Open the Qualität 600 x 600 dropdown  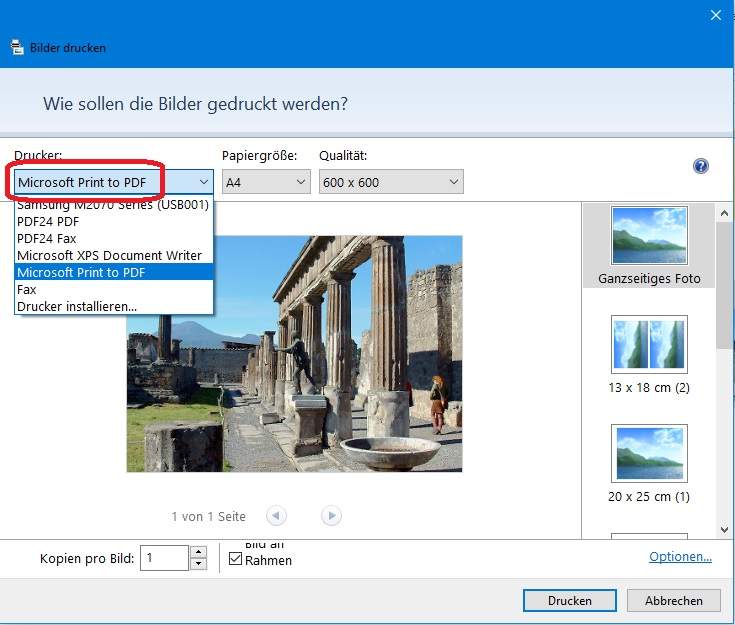391,182
